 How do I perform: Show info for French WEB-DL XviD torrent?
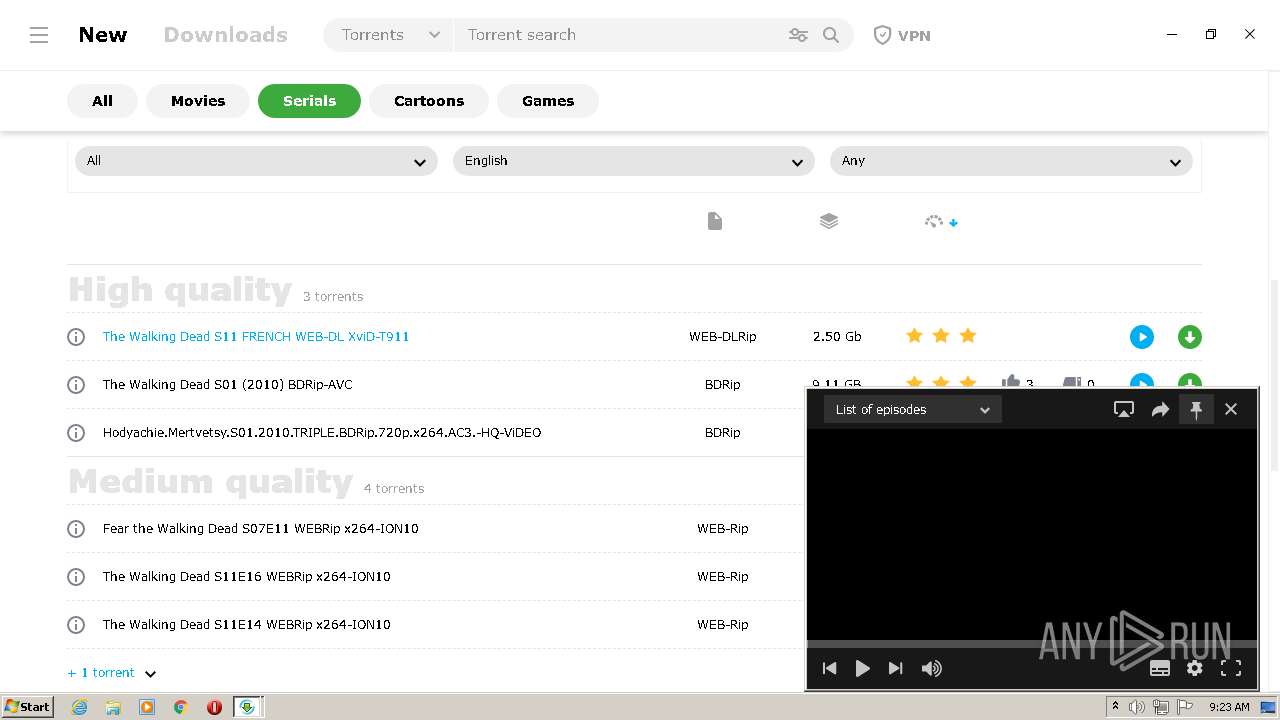tap(76, 337)
